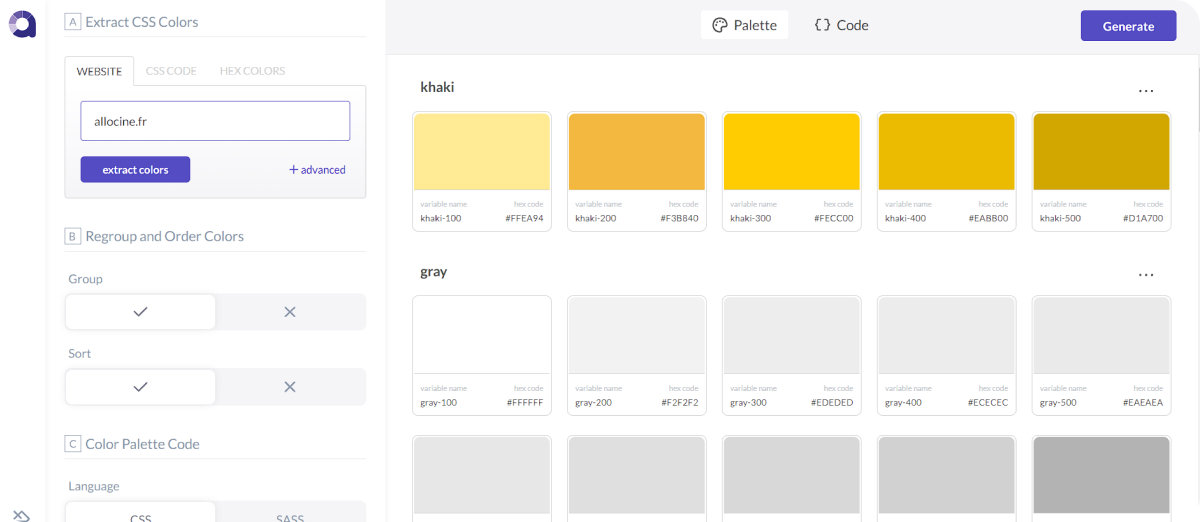Viewport: 1200px width, 522px height.
Task: Click the gray-400 variable name
Action: coord(904,403)
